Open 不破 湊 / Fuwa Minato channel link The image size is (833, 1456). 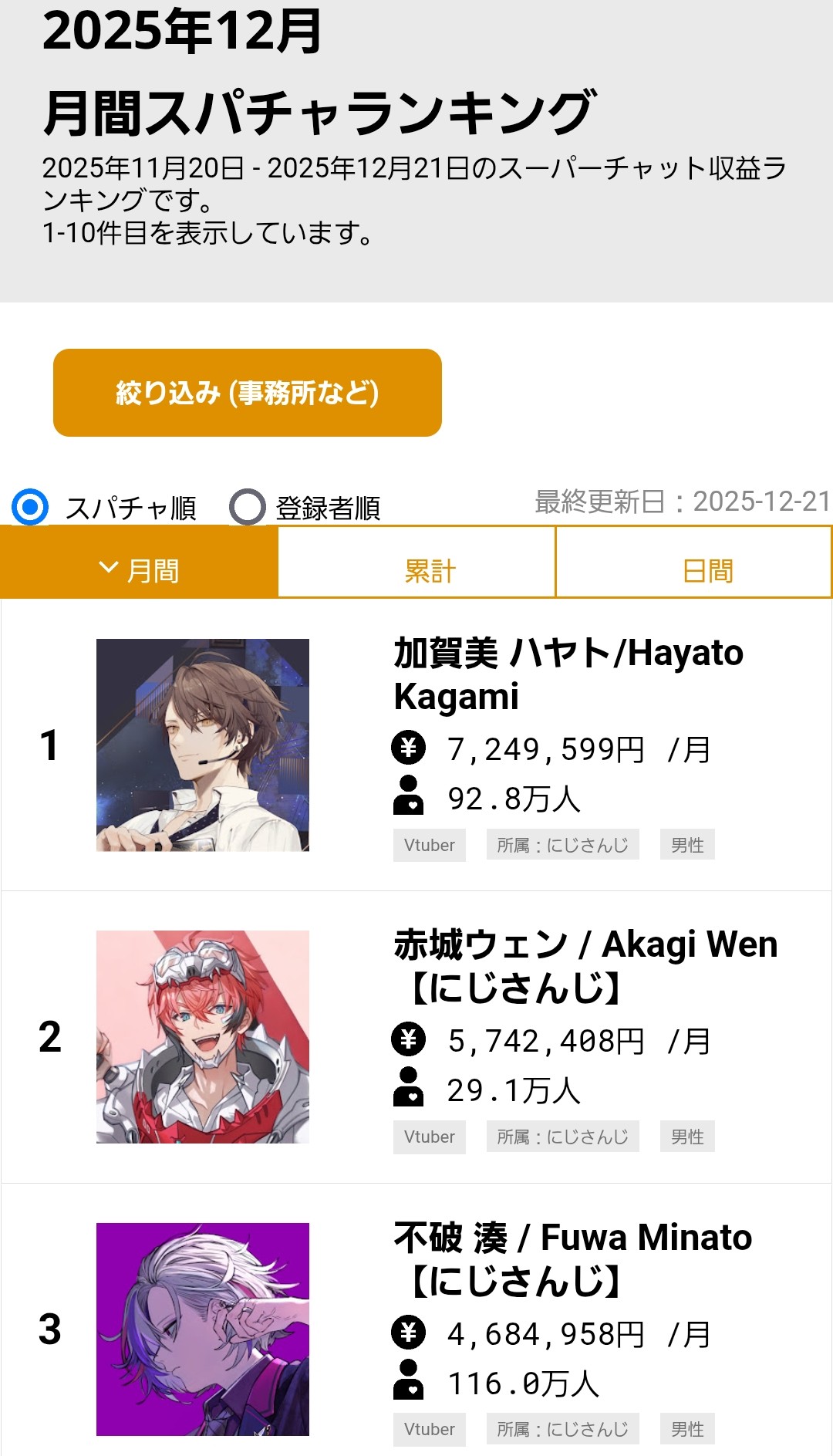[572, 1258]
